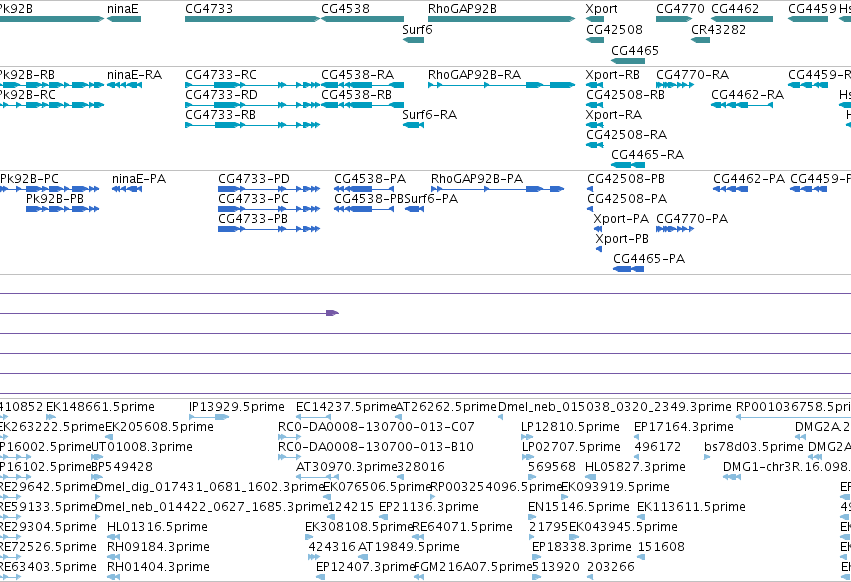The width and height of the screenshot is (851, 582).
Task: Select the ninaE-PA protein feature
Action: click(x=127, y=189)
